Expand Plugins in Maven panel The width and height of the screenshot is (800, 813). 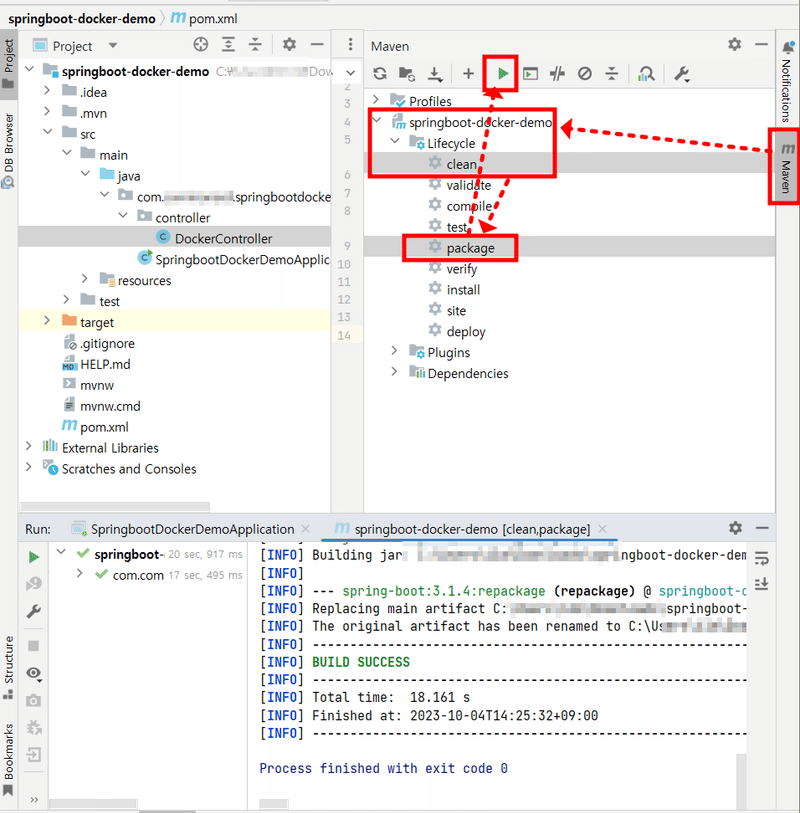pyautogui.click(x=395, y=351)
